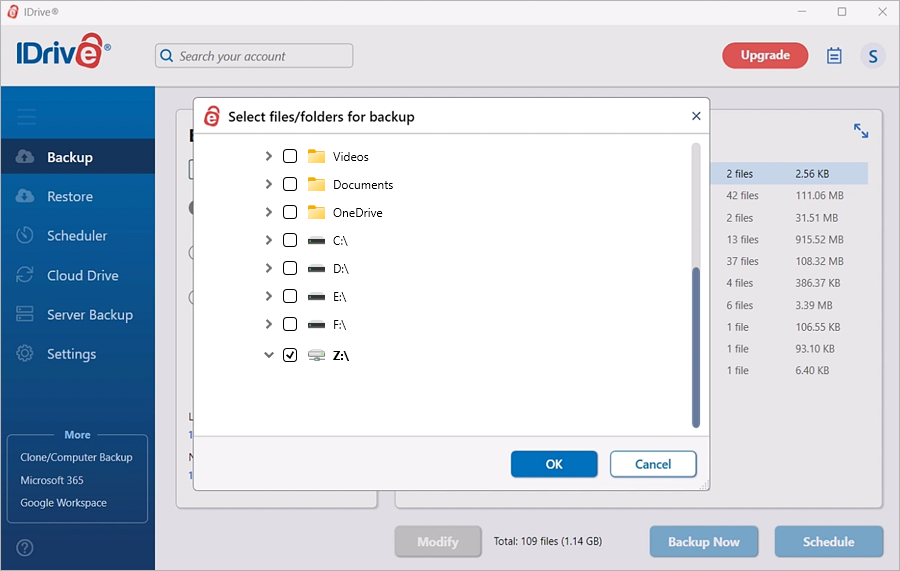
Task: Click the Backup Now button
Action: pos(704,542)
